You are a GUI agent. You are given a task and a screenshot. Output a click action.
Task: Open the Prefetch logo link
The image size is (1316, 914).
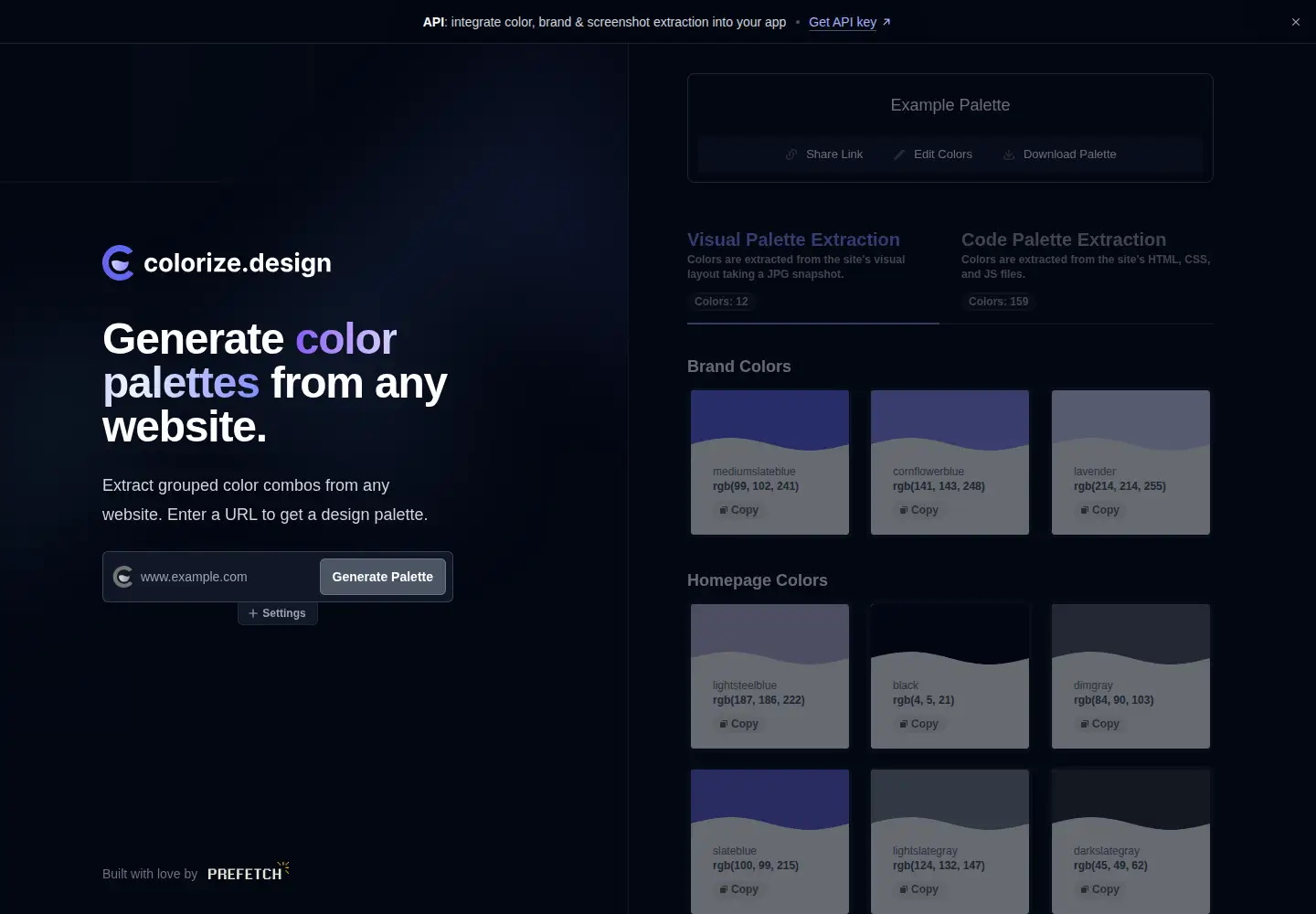tap(248, 871)
